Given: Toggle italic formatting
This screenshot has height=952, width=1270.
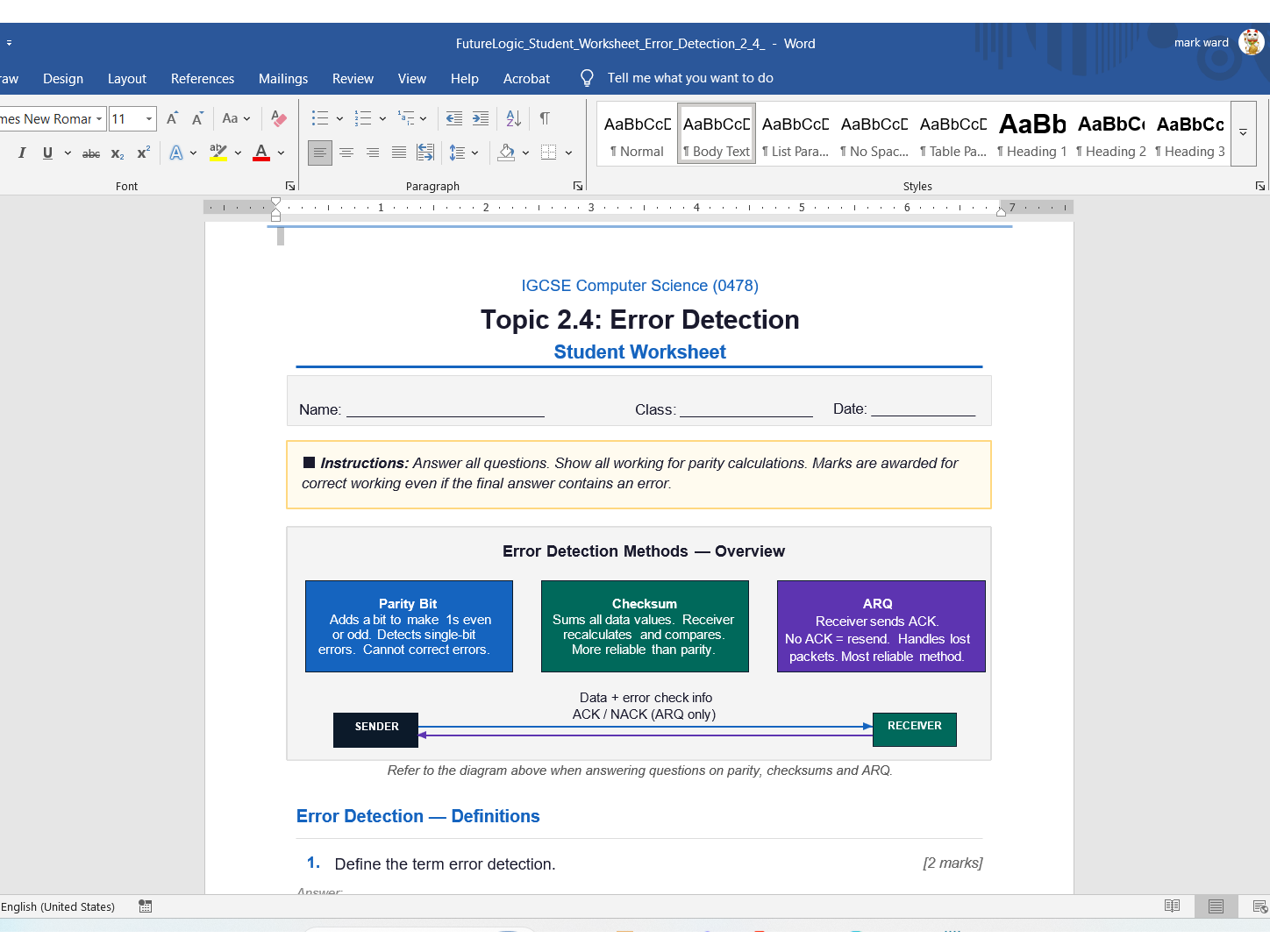Looking at the screenshot, I should [22, 153].
